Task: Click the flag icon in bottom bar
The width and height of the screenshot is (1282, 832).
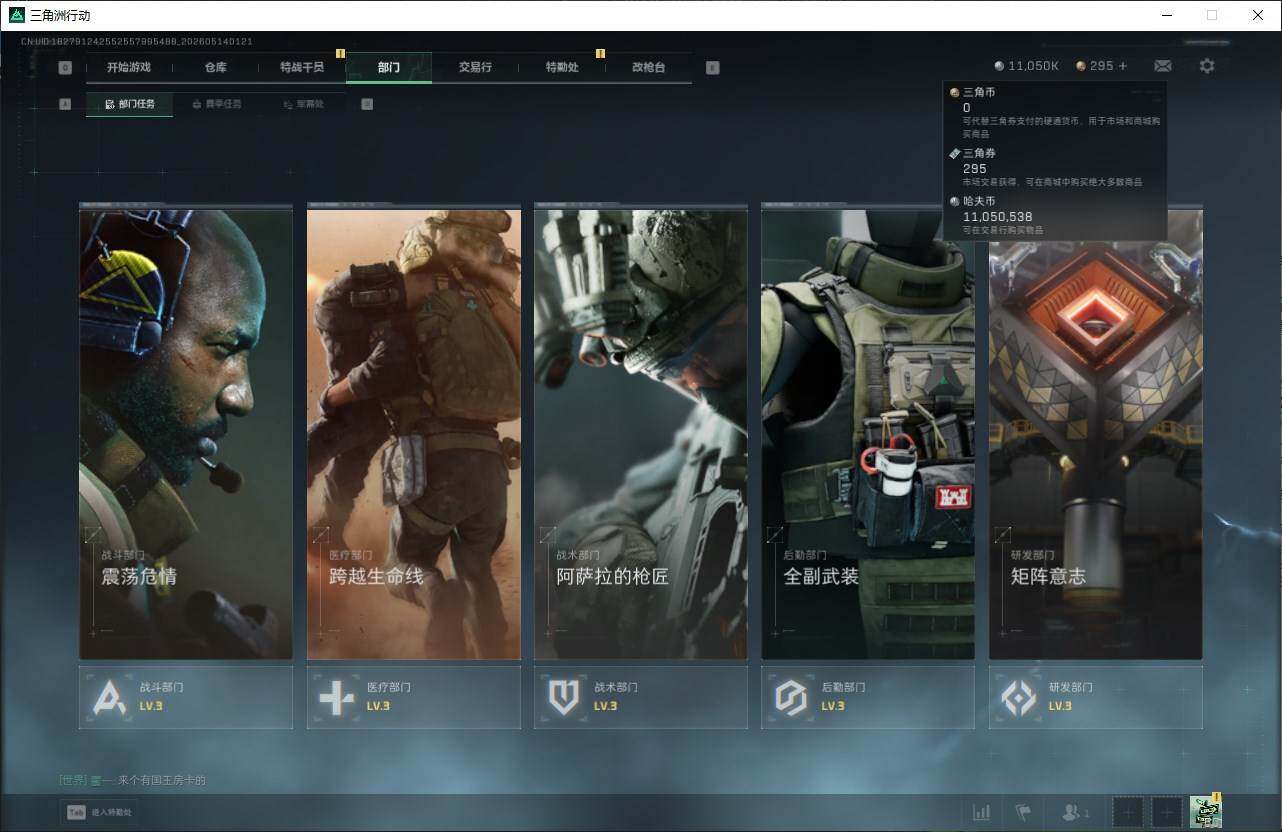Action: [1023, 812]
